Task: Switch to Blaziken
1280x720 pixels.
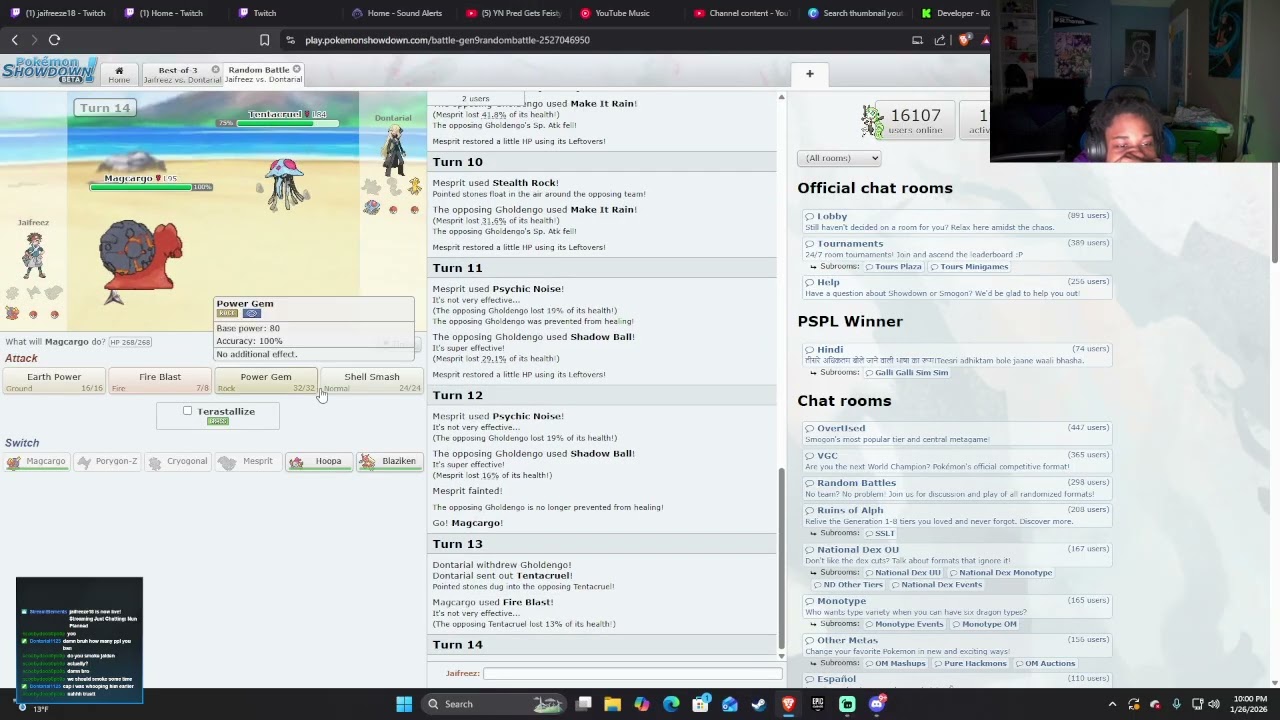Action: [390, 461]
